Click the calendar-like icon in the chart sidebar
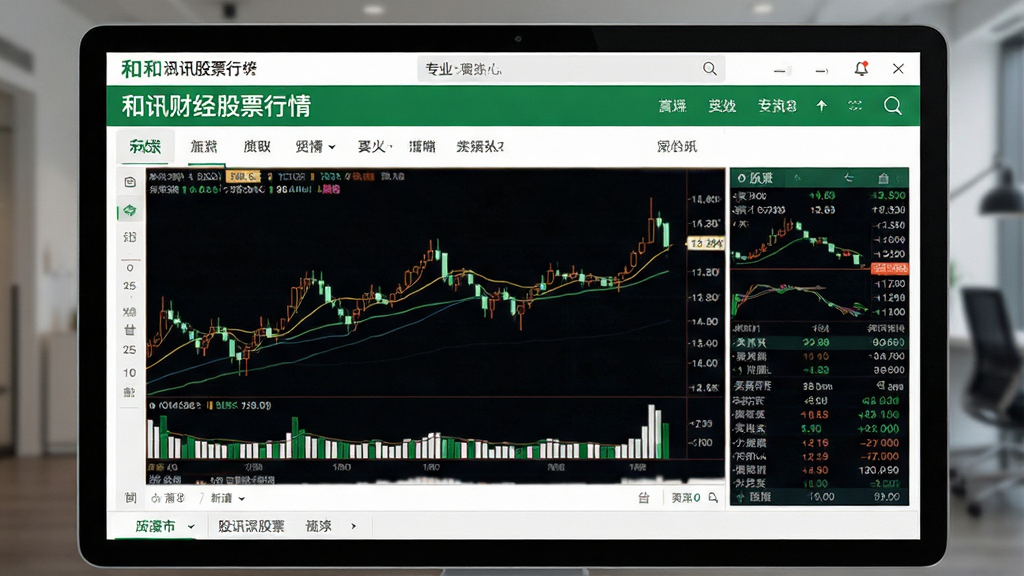The width and height of the screenshot is (1024, 576). pyautogui.click(x=130, y=330)
